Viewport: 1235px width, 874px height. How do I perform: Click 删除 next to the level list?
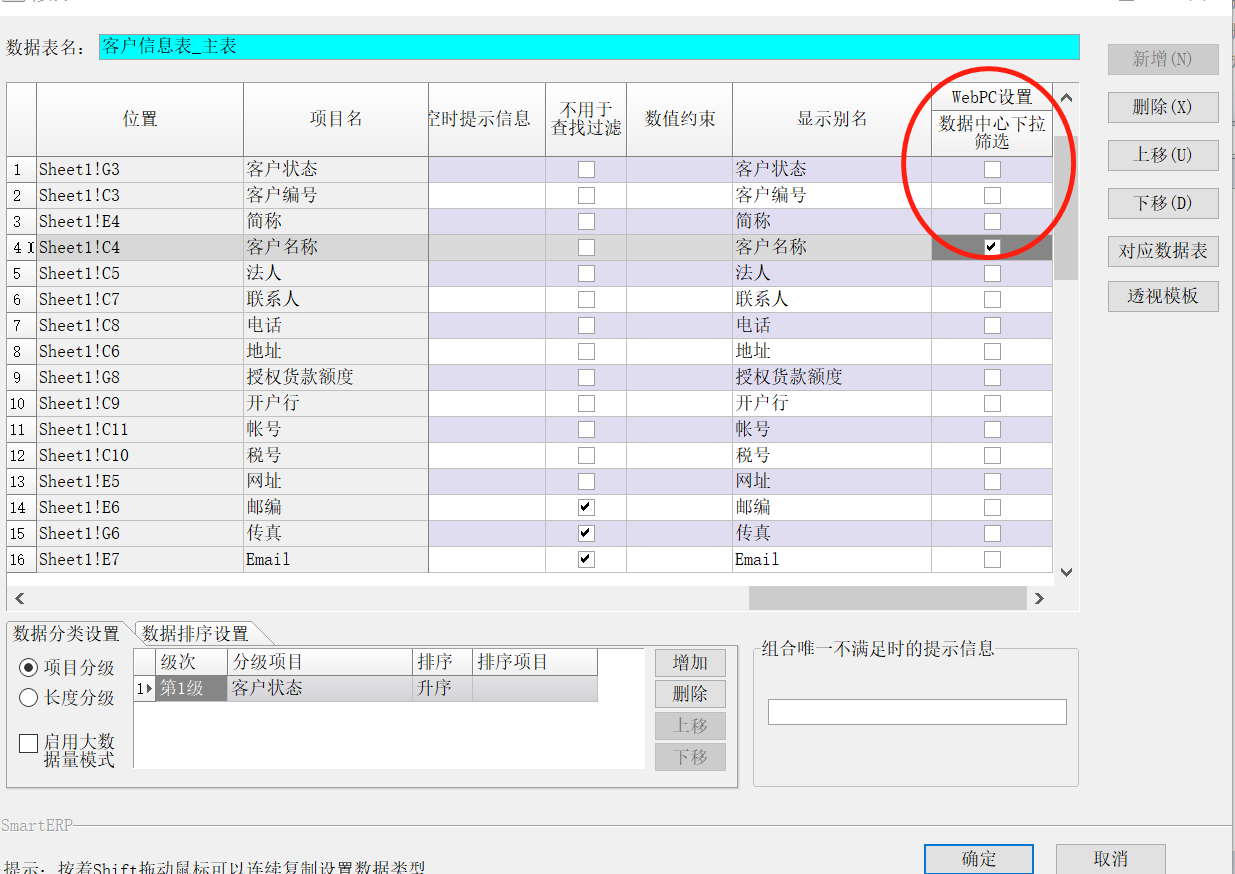690,694
